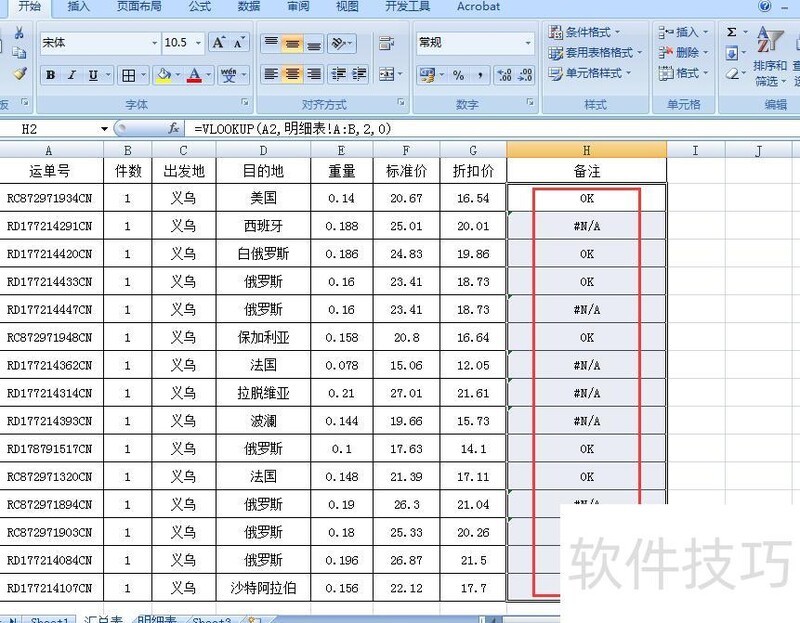Apply Percent style icon
The width and height of the screenshot is (800, 623).
click(x=456, y=75)
